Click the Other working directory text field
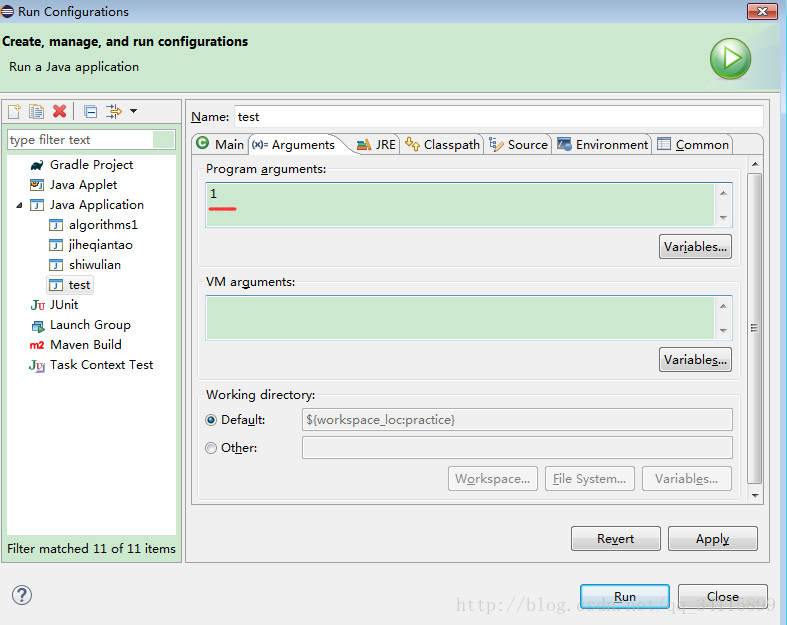Image resolution: width=787 pixels, height=625 pixels. [517, 448]
